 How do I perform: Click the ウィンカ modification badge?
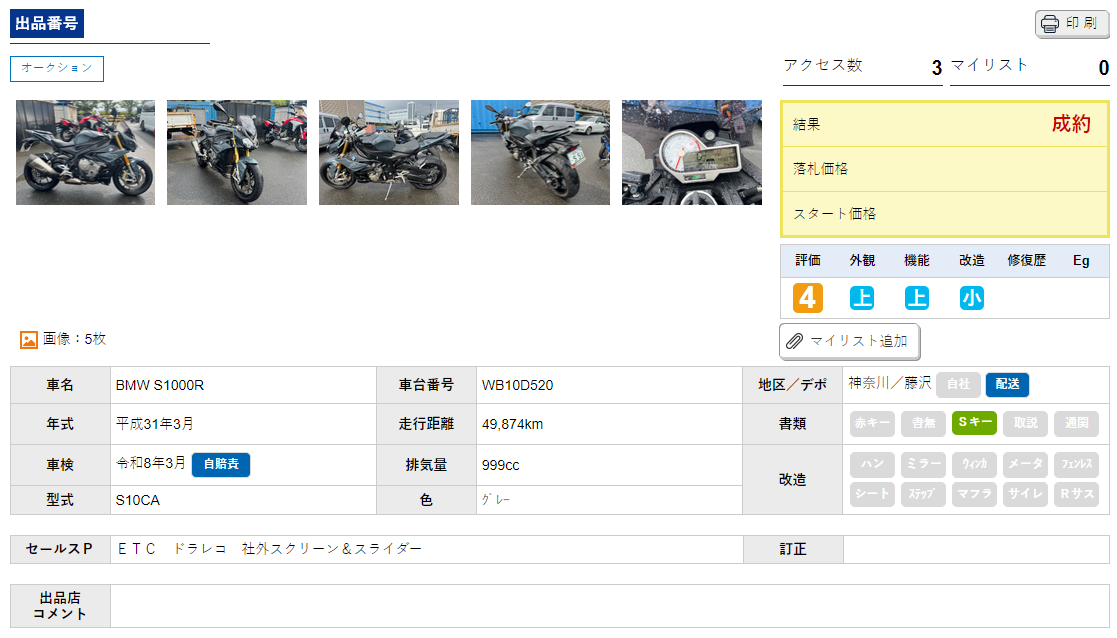click(975, 464)
